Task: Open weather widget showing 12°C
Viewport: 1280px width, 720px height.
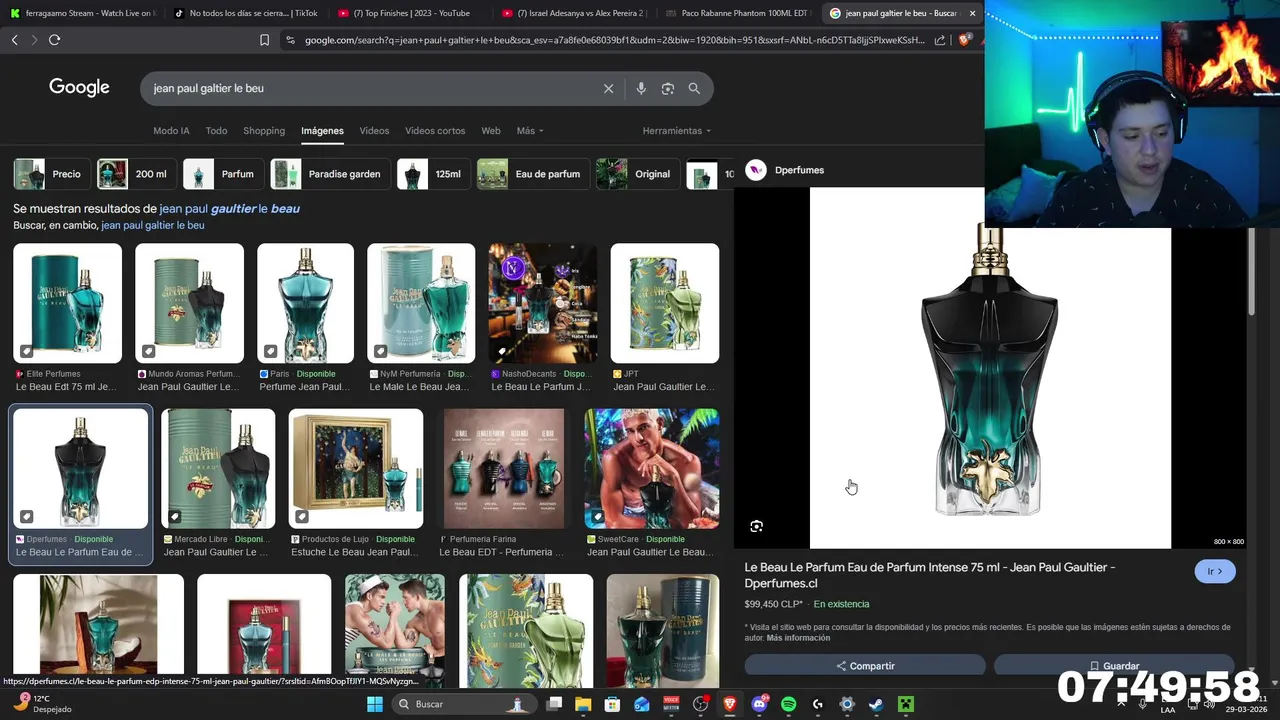Action: click(x=42, y=704)
